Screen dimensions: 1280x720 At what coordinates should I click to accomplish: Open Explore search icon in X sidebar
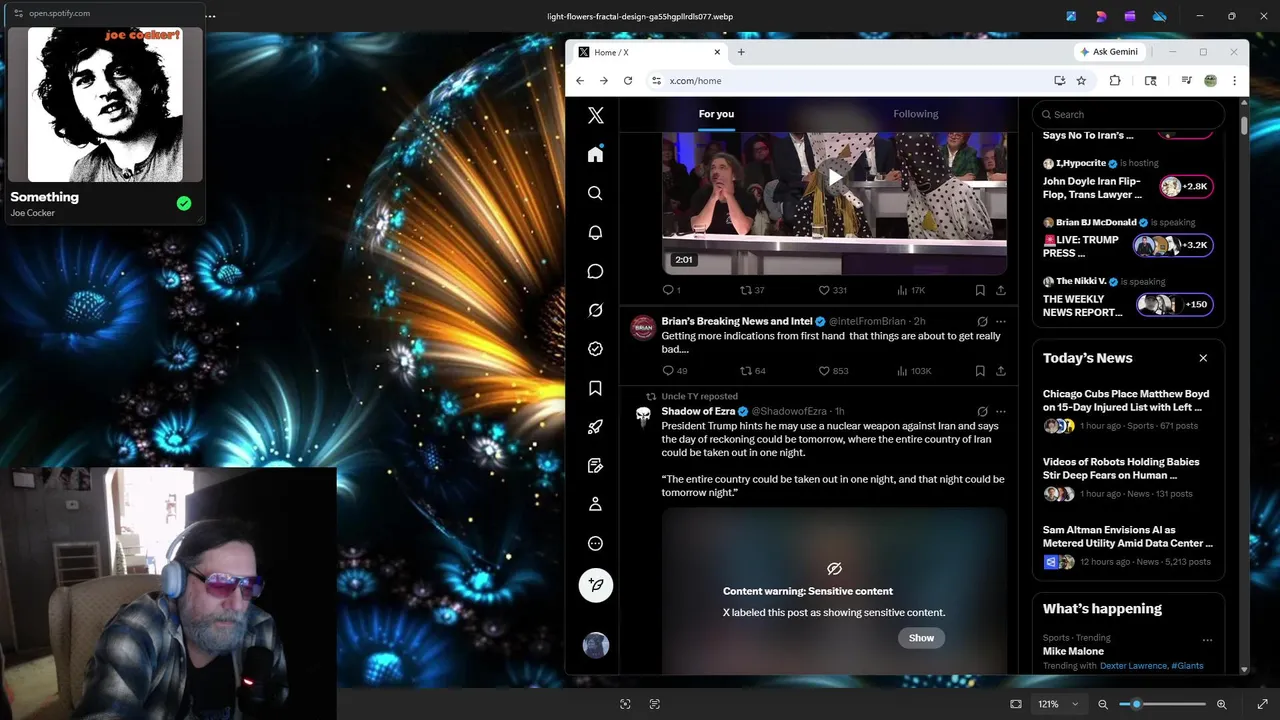tap(595, 193)
